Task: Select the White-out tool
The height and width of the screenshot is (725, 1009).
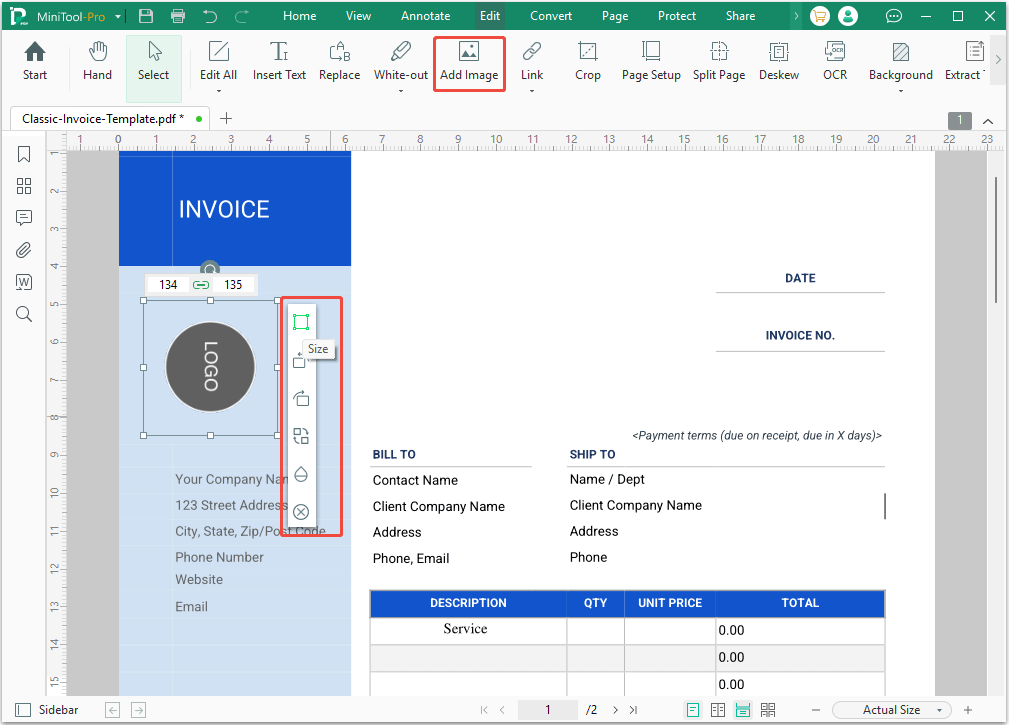Action: tap(400, 63)
